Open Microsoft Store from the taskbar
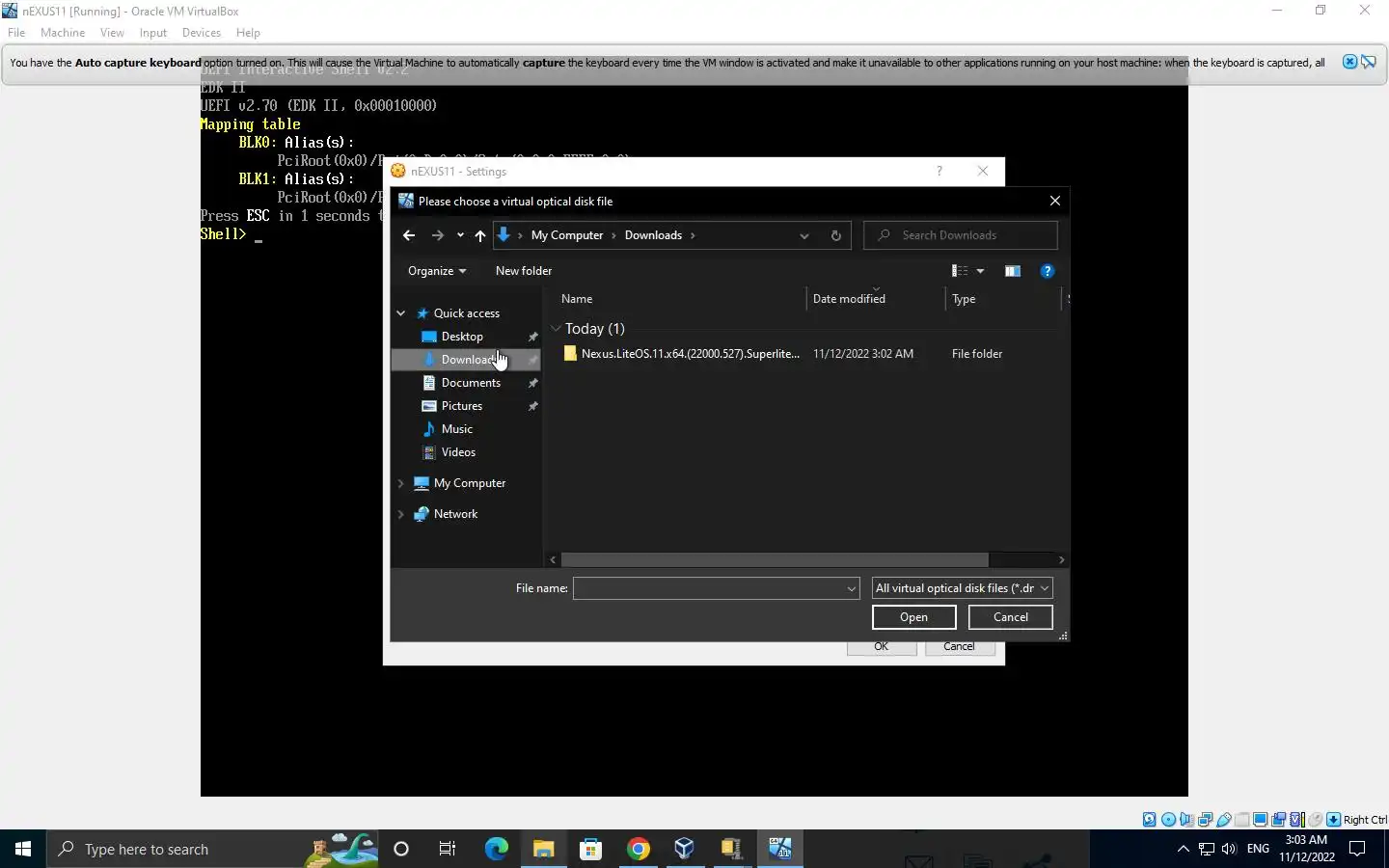The height and width of the screenshot is (868, 1389). (x=590, y=849)
